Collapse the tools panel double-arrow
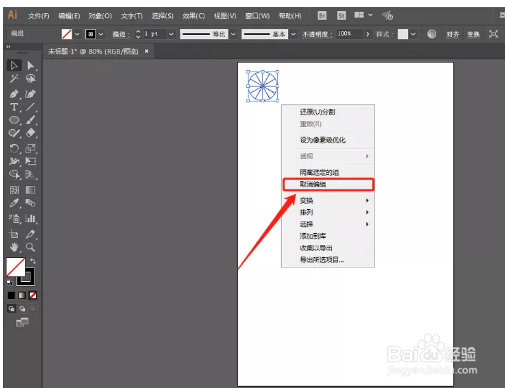 click(x=8, y=47)
